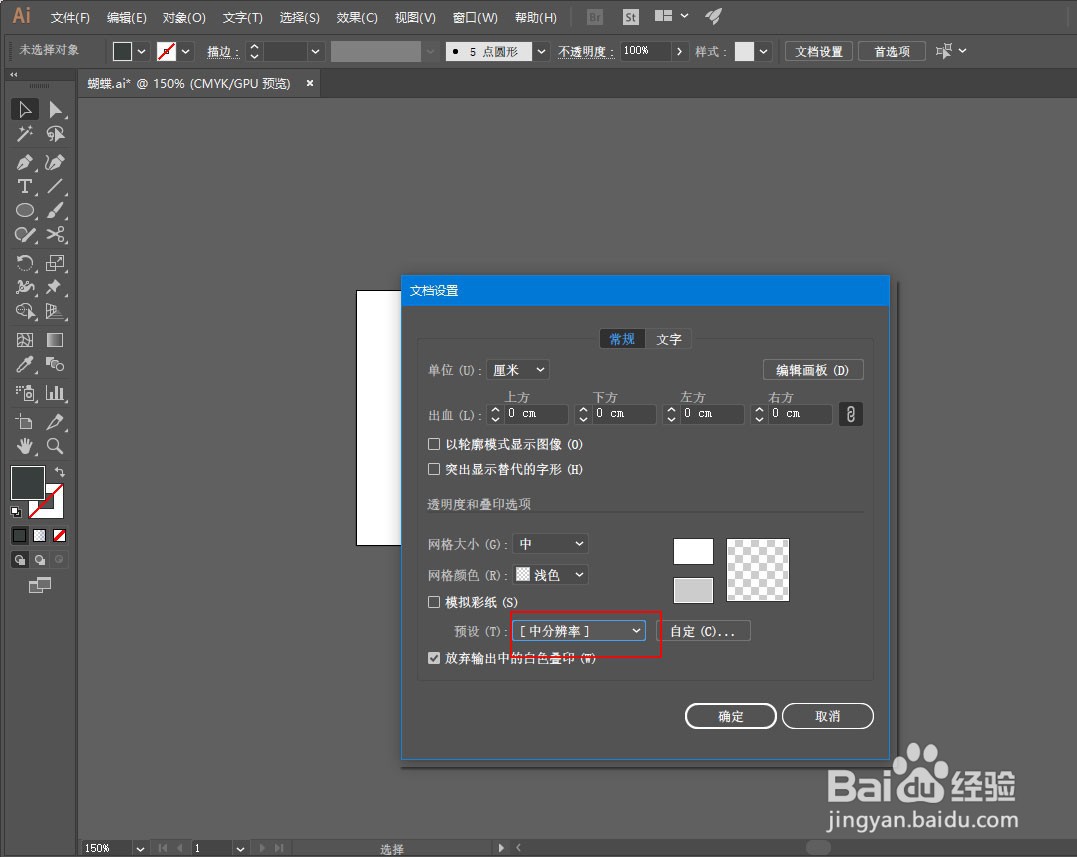Open the 样式 style dropdown

tap(763, 52)
